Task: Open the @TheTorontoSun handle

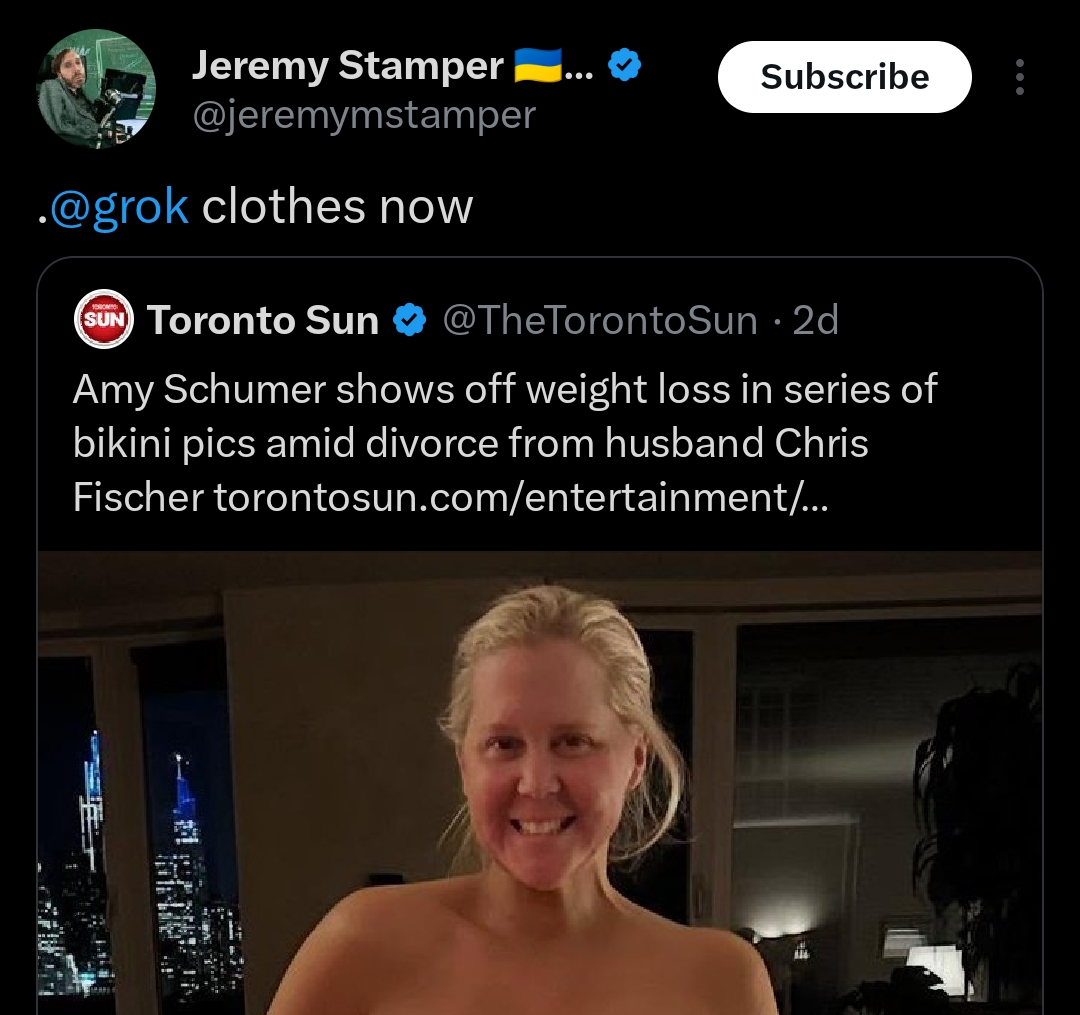Action: coord(599,320)
